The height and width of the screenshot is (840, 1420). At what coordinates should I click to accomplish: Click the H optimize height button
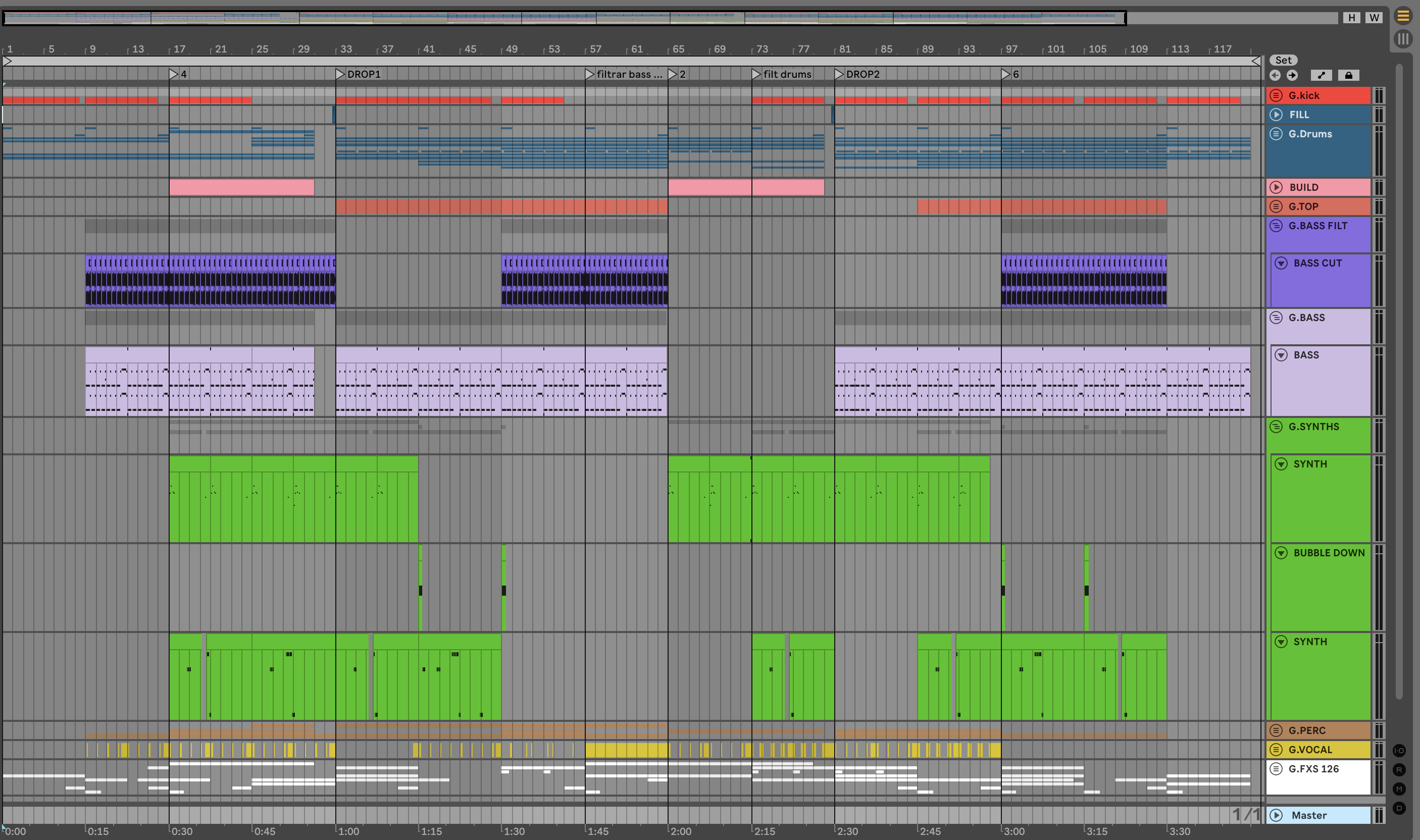[1351, 18]
